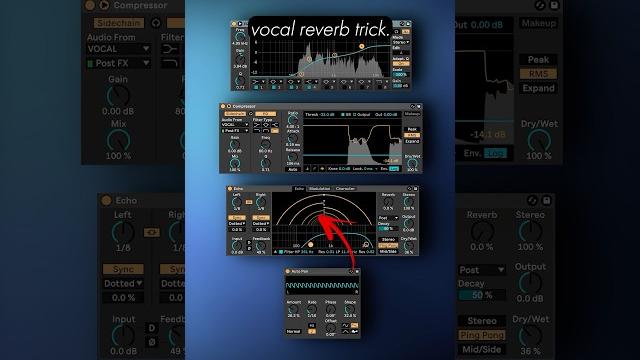Click Stereo mode button in enlarged right Echo
Image resolution: width=640 pixels, height=360 pixels.
(482, 321)
